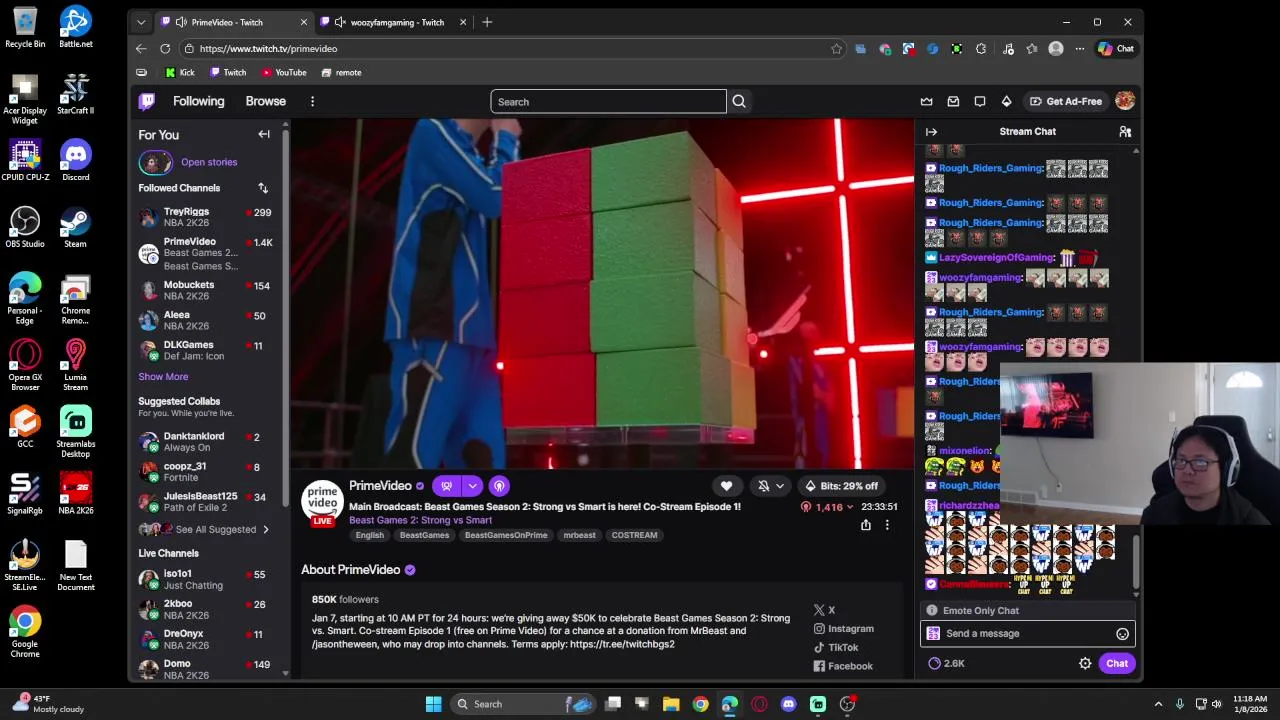Image resolution: width=1280 pixels, height=720 pixels.
Task: Open PrimeVideo Facebook link
Action: tap(842, 666)
